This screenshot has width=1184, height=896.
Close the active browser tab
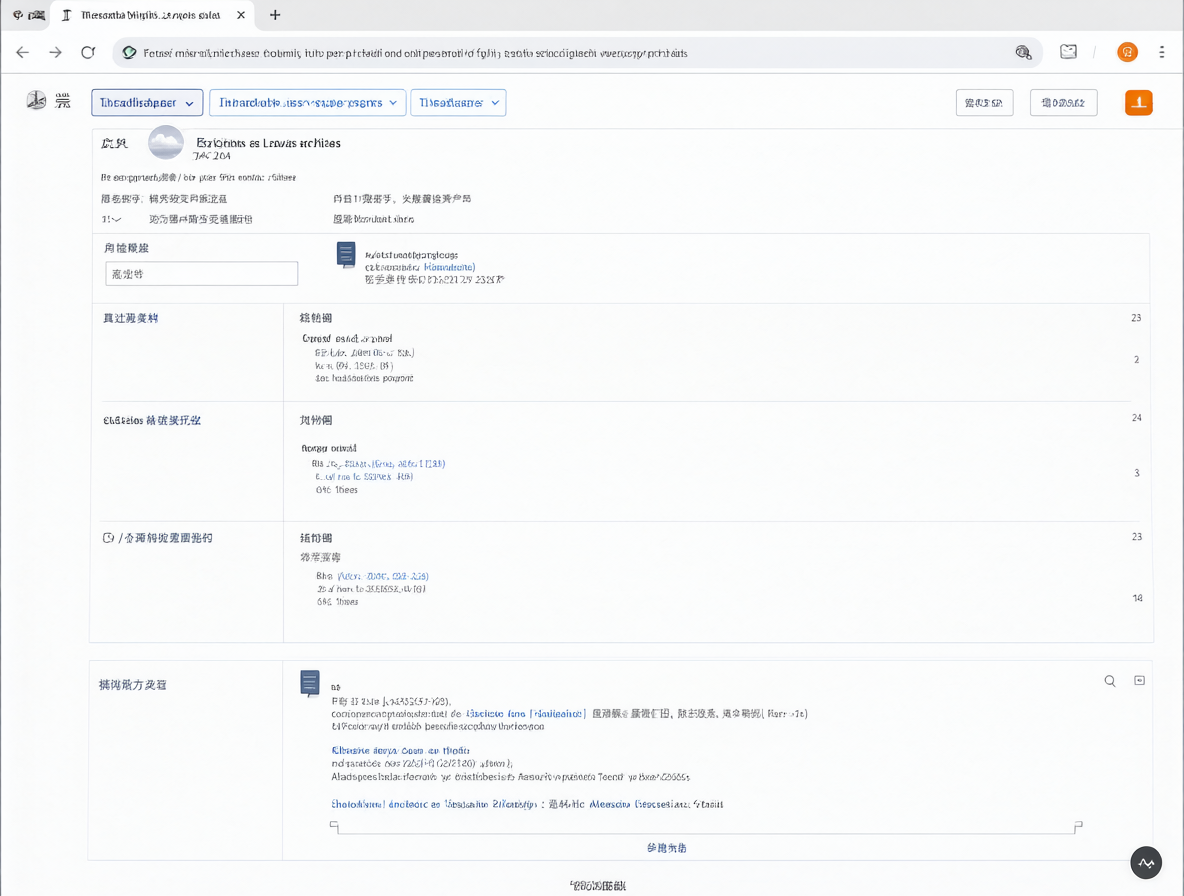point(241,15)
